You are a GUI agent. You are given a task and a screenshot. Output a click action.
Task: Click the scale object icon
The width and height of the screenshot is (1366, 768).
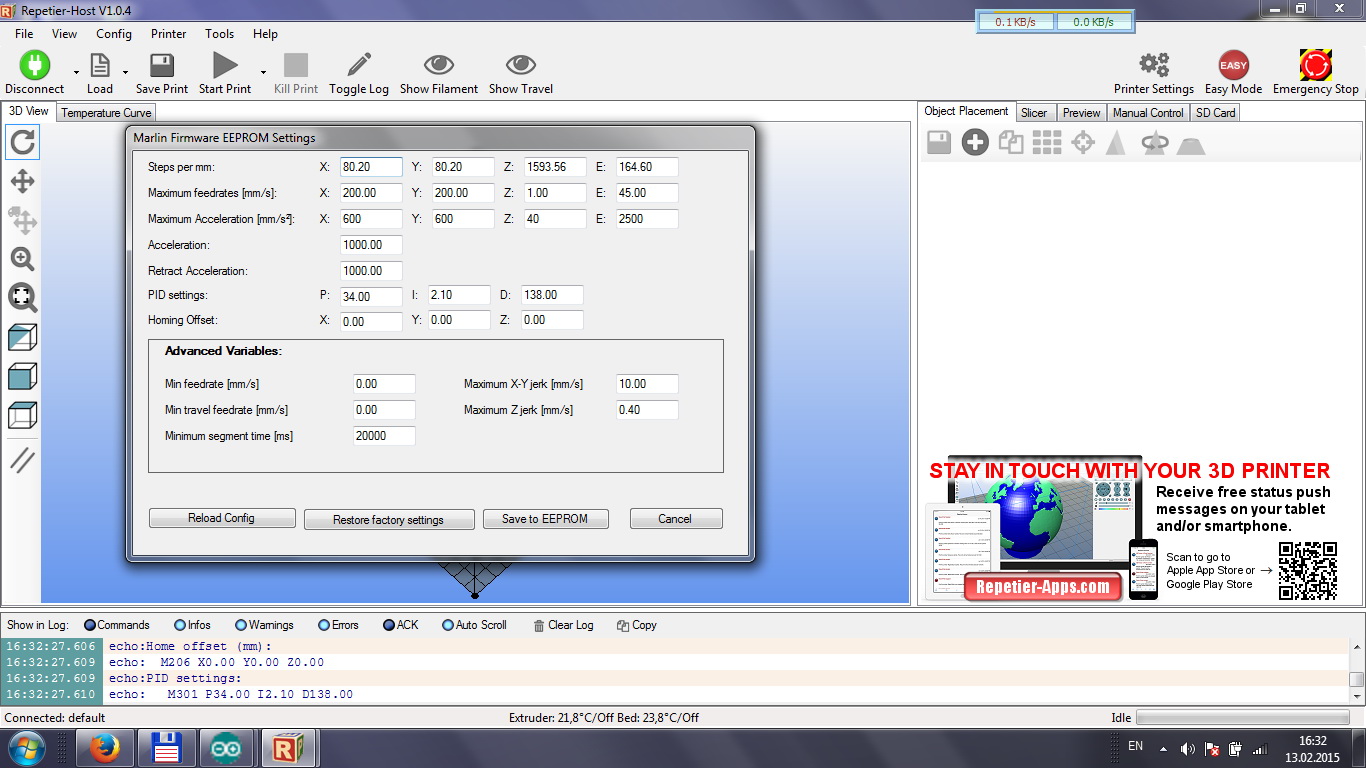pyautogui.click(x=1116, y=143)
